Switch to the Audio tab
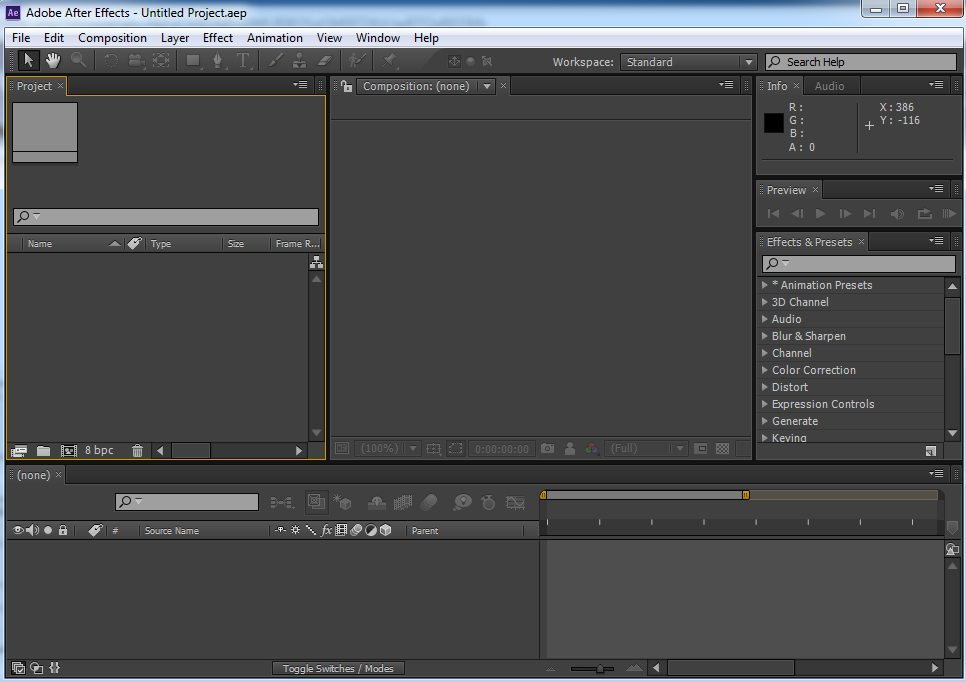 pos(829,86)
